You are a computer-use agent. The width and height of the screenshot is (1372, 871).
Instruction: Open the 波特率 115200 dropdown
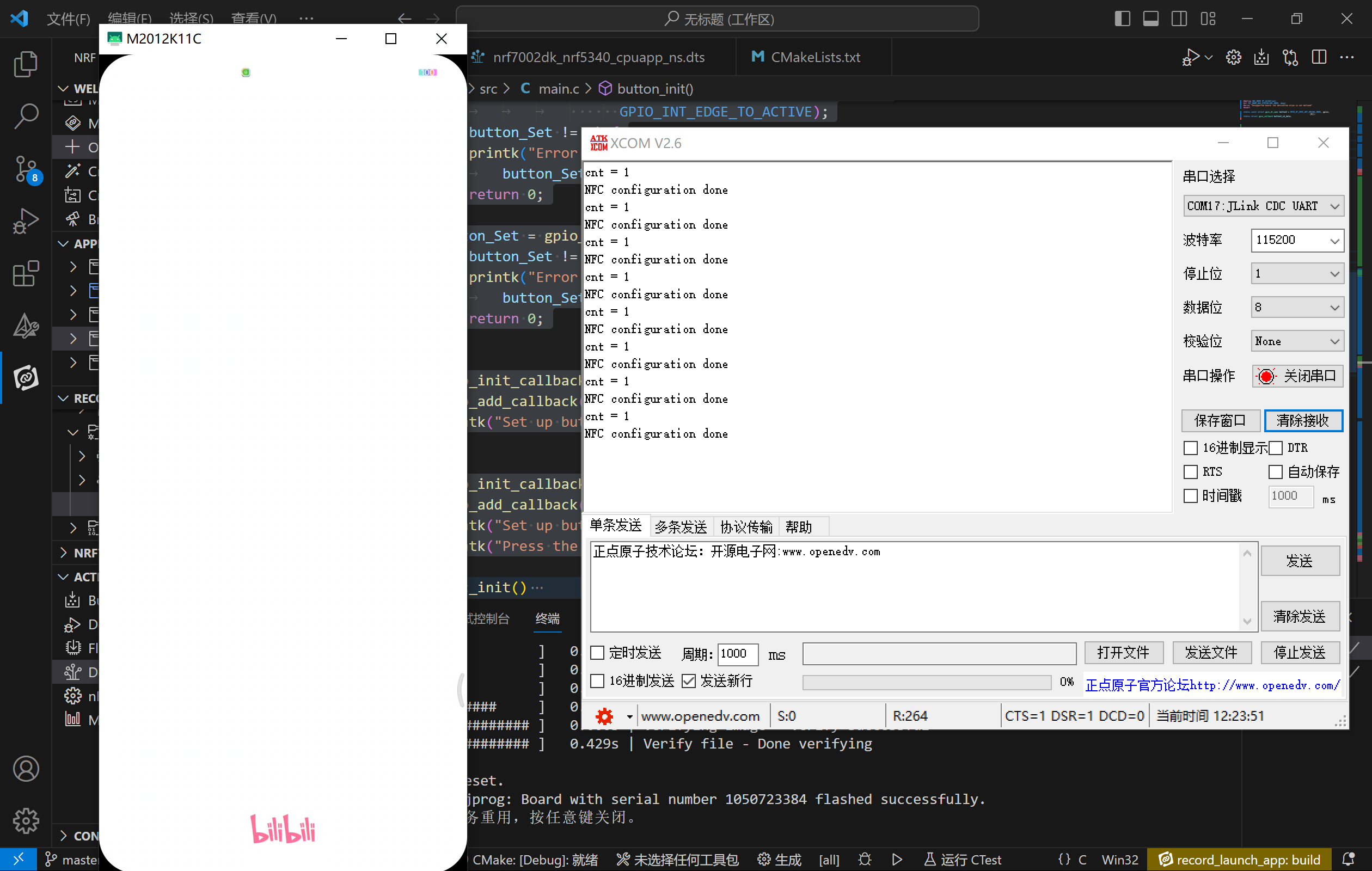click(x=1297, y=240)
